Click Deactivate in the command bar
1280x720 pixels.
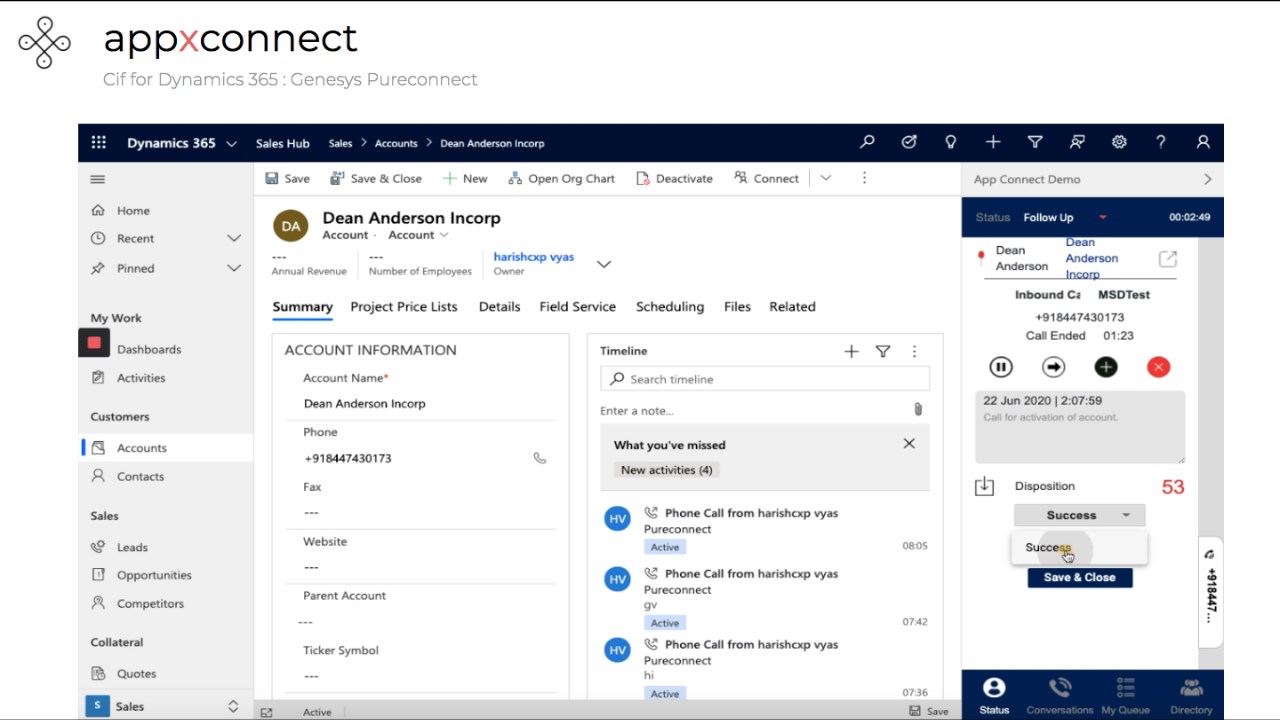[x=674, y=179]
